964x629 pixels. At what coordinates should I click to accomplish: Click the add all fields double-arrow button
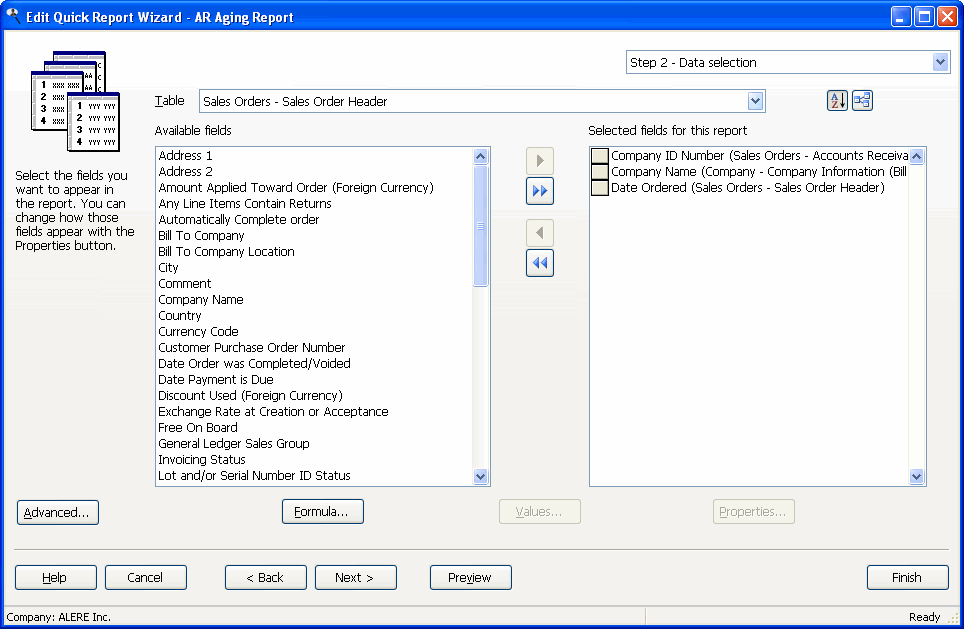(x=540, y=191)
